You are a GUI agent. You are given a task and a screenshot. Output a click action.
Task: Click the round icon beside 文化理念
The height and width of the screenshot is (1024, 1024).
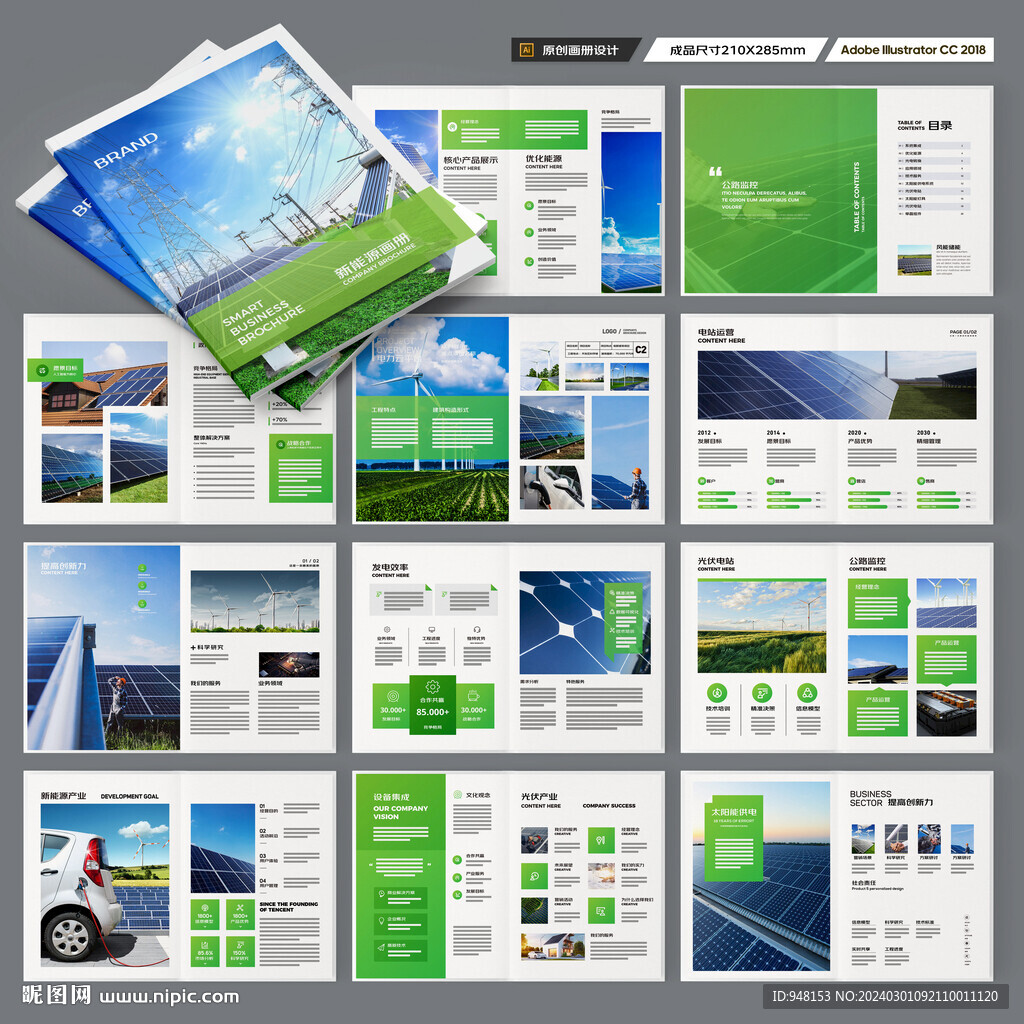click(458, 795)
